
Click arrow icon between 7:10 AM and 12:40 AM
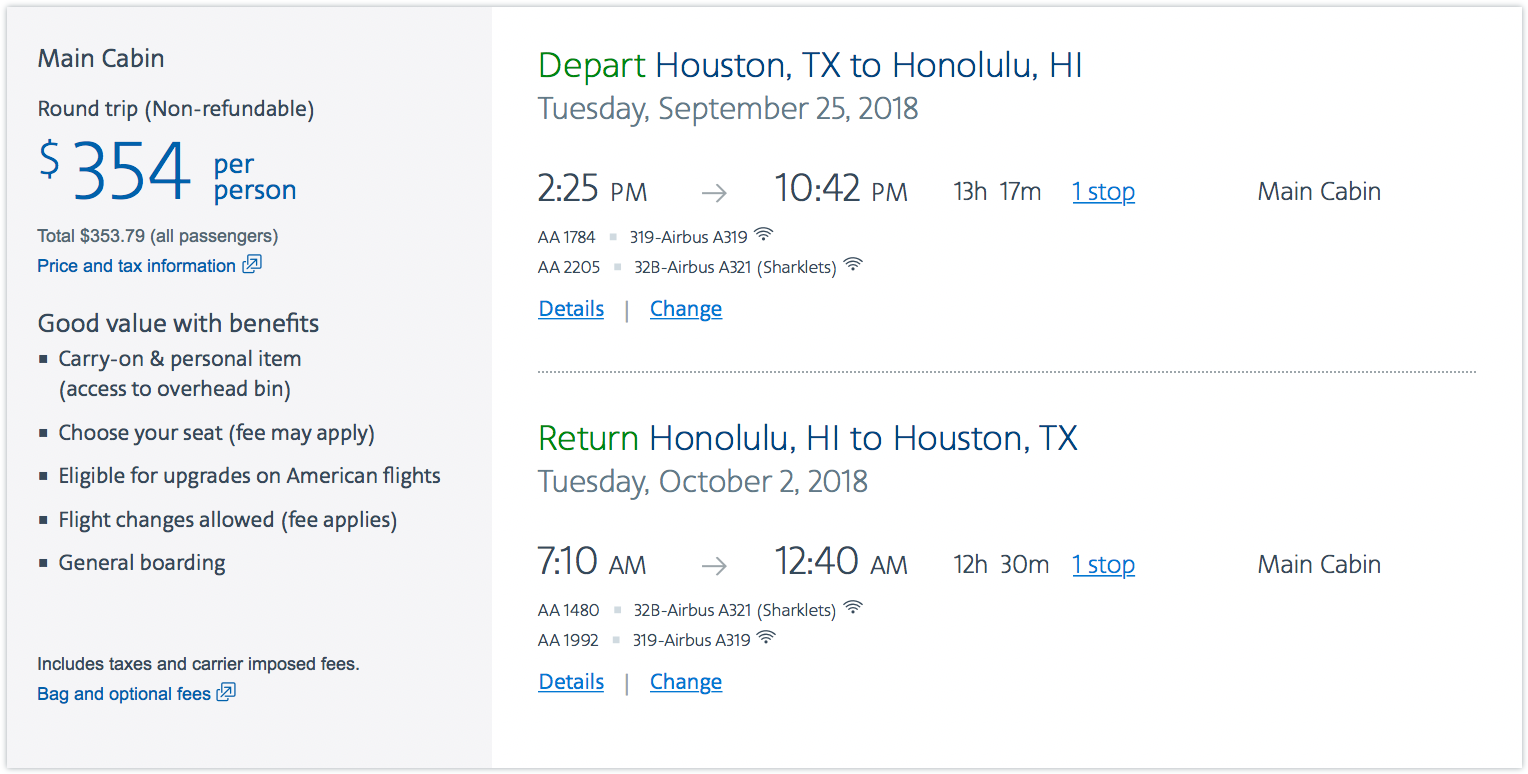[x=714, y=565]
